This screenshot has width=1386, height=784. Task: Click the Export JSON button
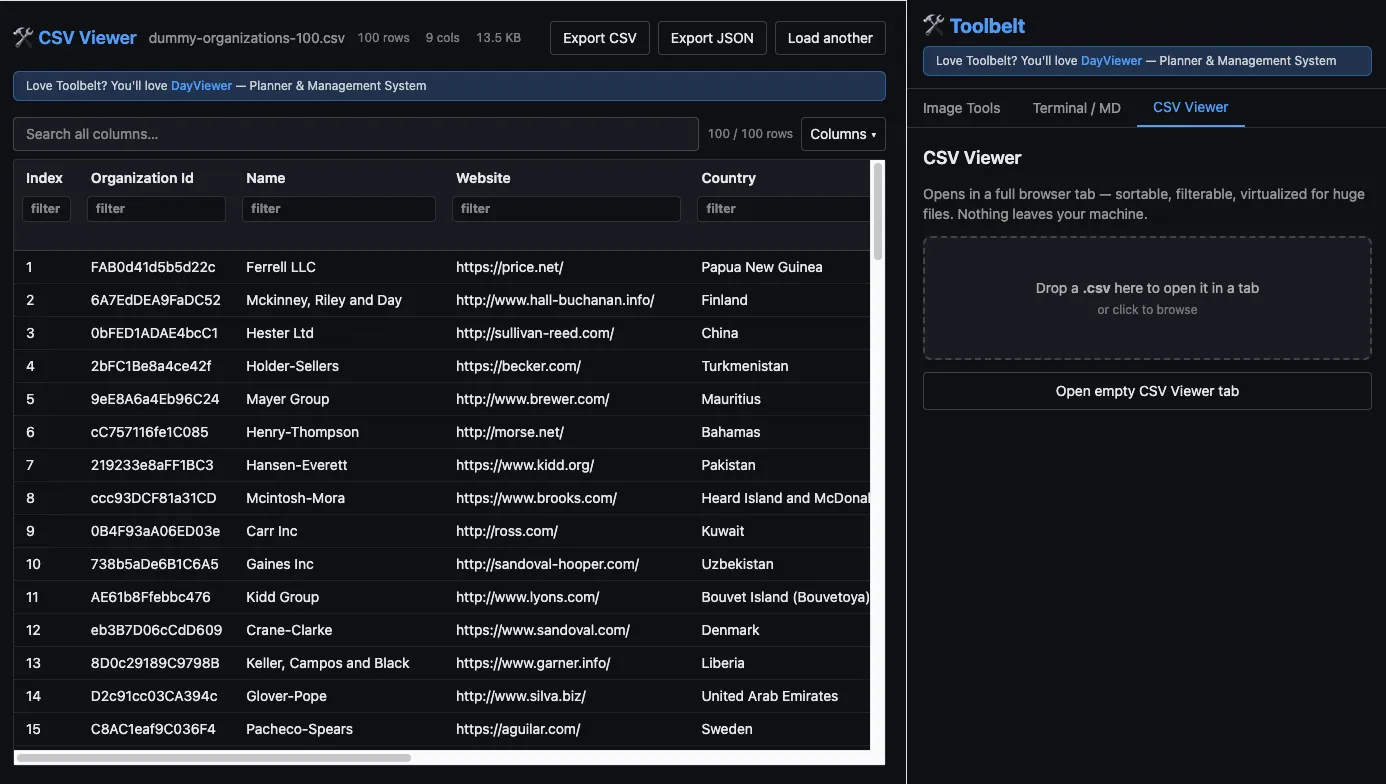[712, 38]
